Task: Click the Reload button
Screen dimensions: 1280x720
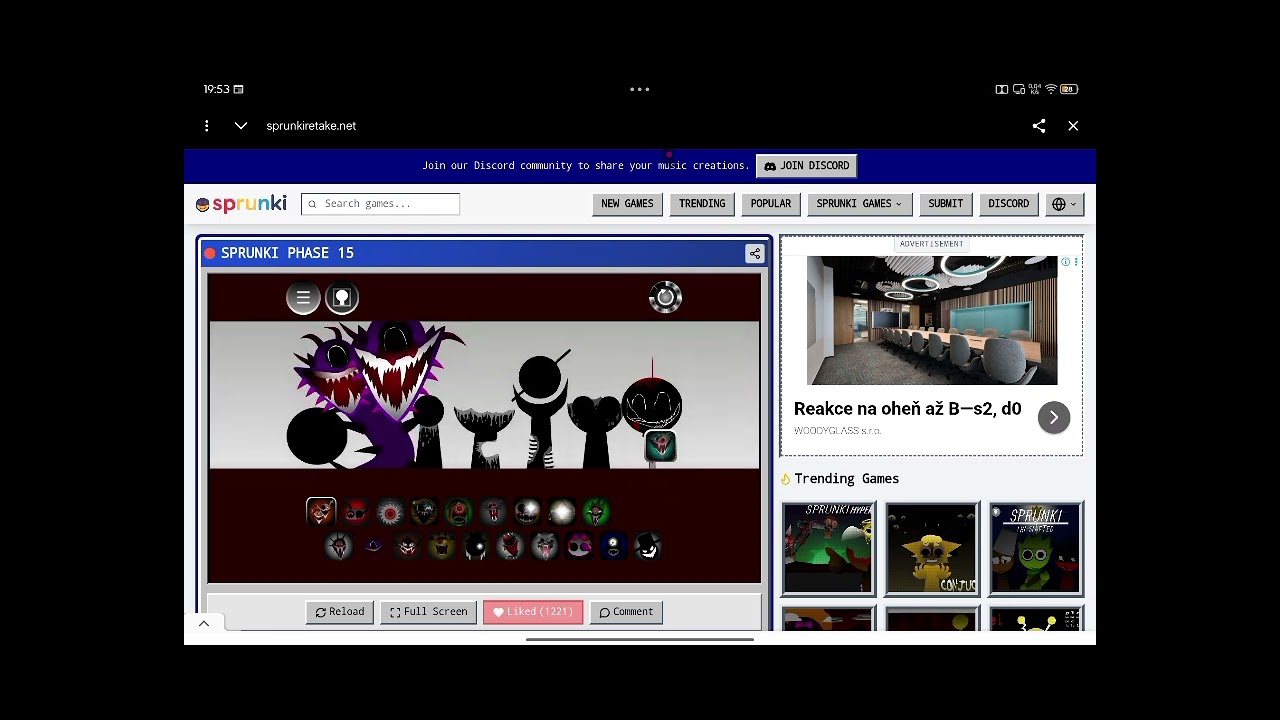Action: click(x=340, y=612)
